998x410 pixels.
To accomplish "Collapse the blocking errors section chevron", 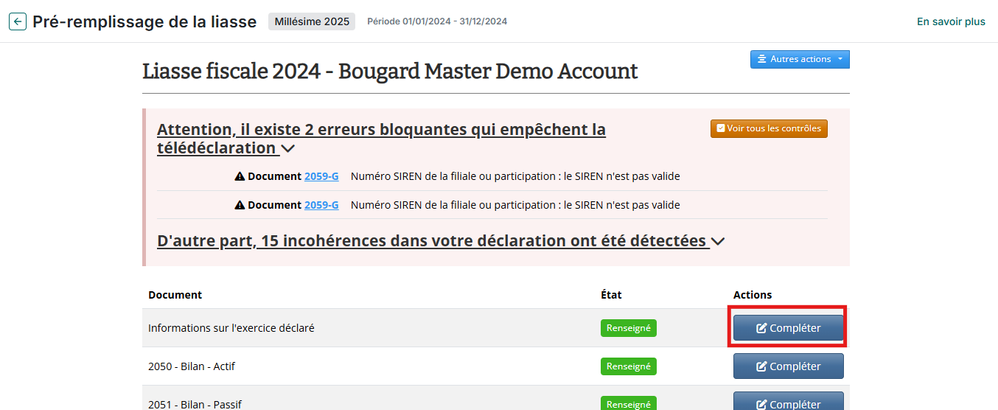I will click(x=288, y=149).
